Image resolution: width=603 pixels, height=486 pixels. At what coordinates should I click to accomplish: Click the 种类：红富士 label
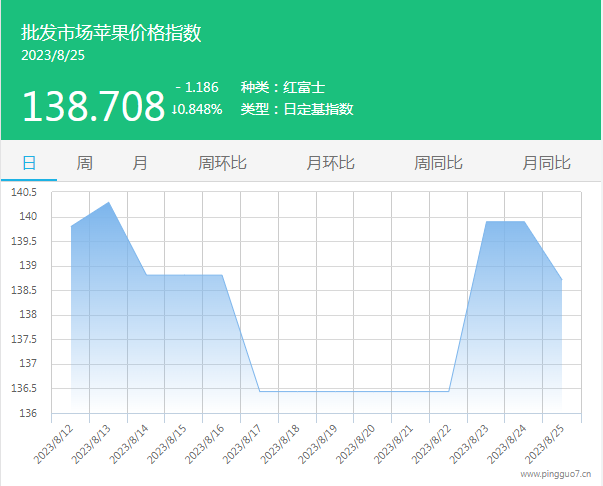point(282,87)
